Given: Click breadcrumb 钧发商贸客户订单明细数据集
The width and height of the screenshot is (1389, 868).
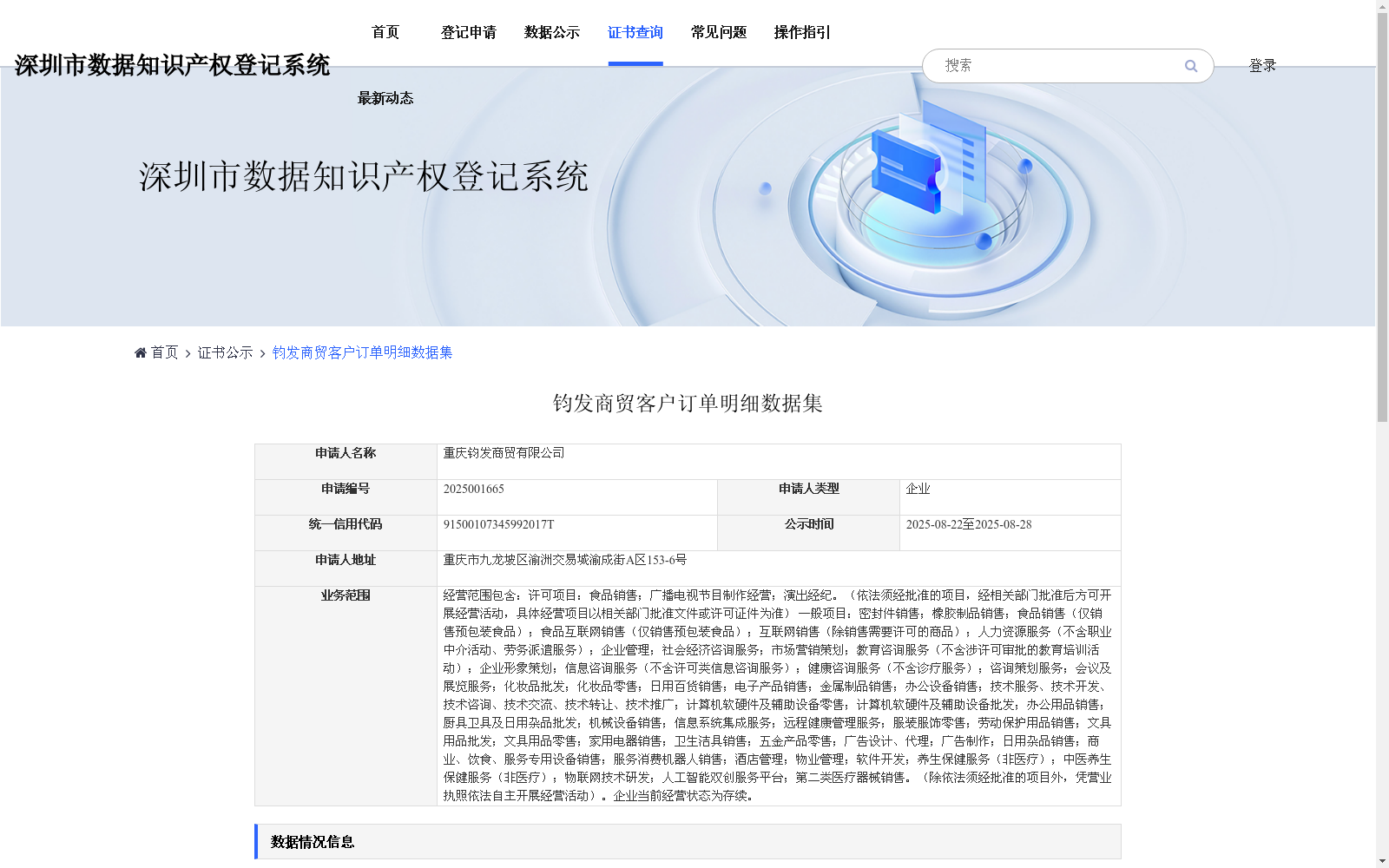Looking at the screenshot, I should [362, 352].
